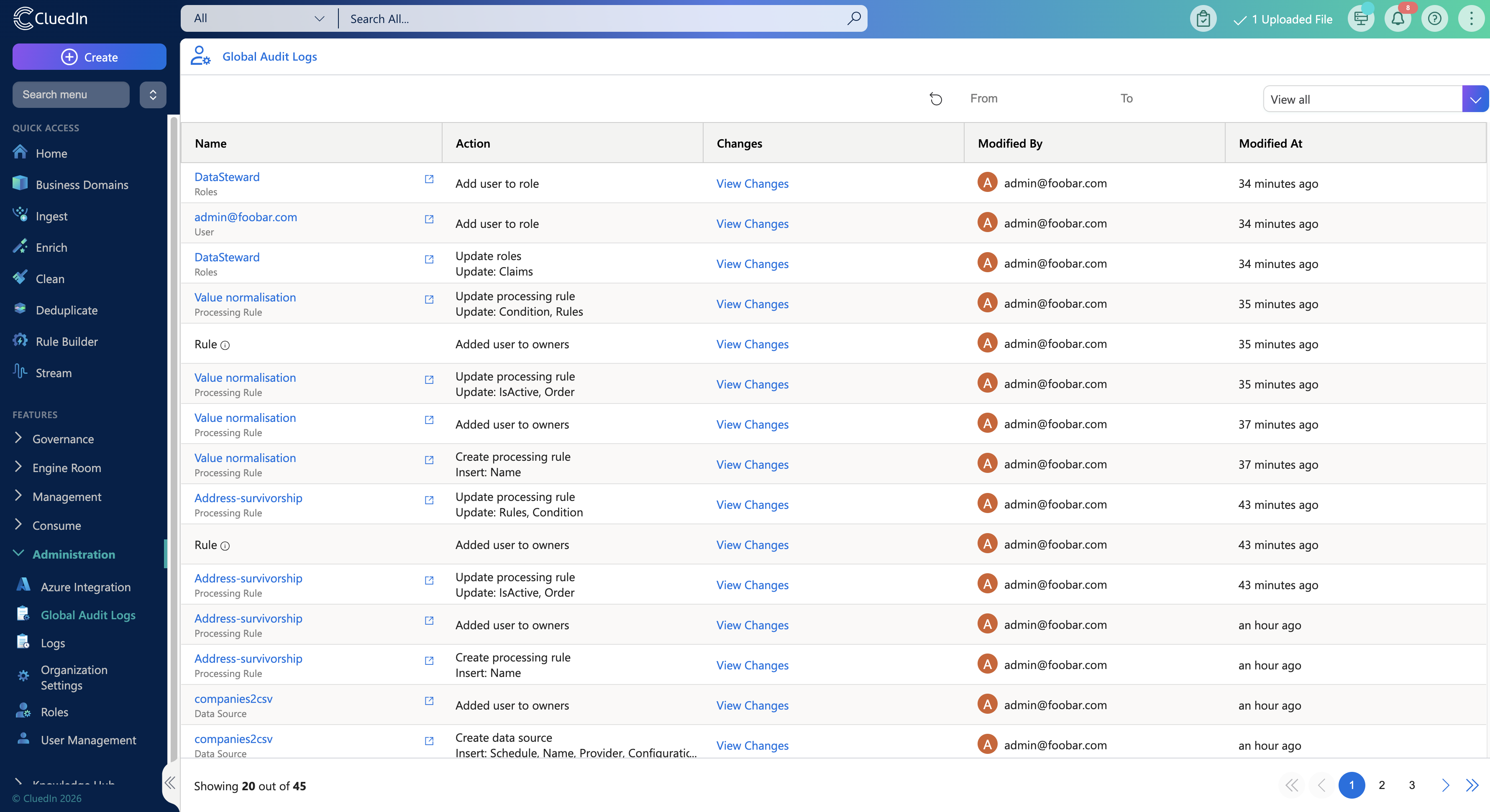Open external link icon for companies2csv Added user row
1490x812 pixels.
click(x=429, y=701)
